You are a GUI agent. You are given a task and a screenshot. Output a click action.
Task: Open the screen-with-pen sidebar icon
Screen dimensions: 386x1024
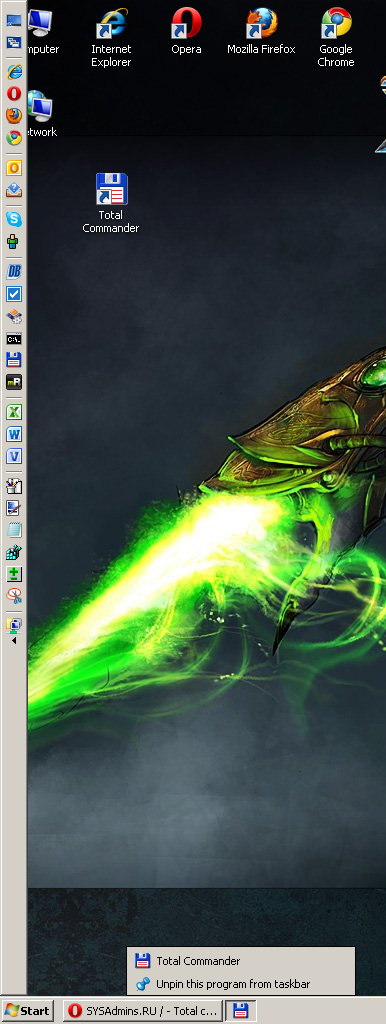[x=14, y=507]
